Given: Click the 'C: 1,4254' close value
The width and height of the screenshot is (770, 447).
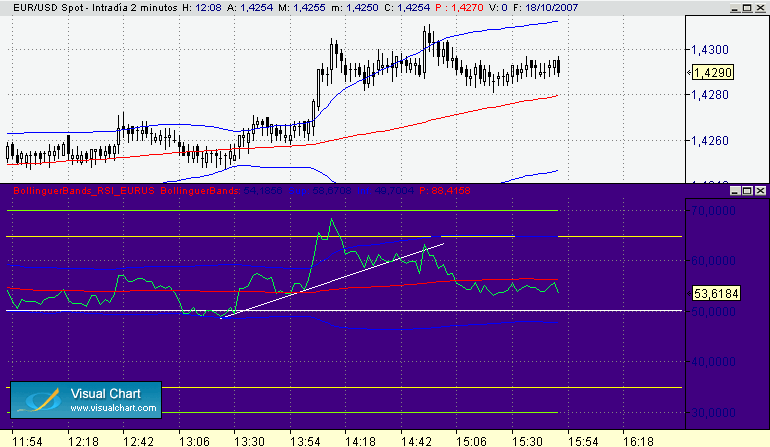Looking at the screenshot, I should tap(407, 8).
